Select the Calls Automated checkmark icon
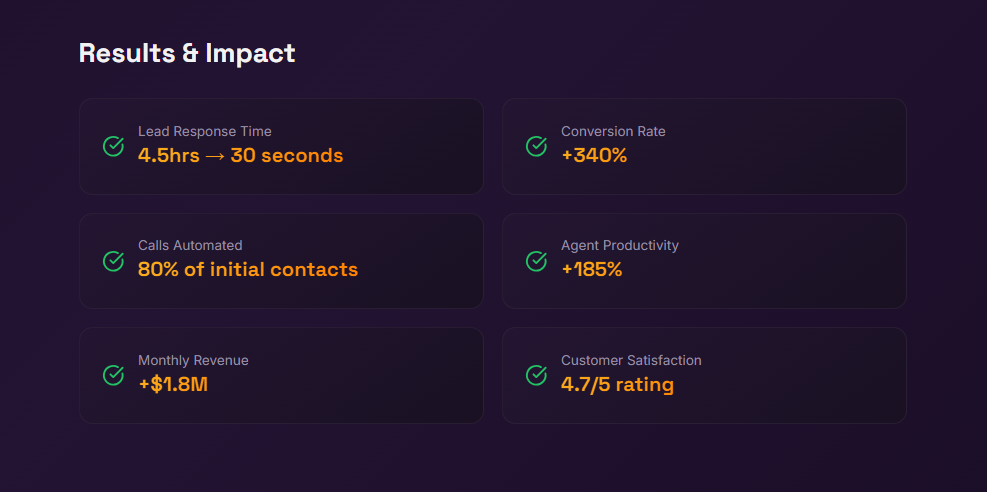This screenshot has height=492, width=987. pyautogui.click(x=114, y=261)
